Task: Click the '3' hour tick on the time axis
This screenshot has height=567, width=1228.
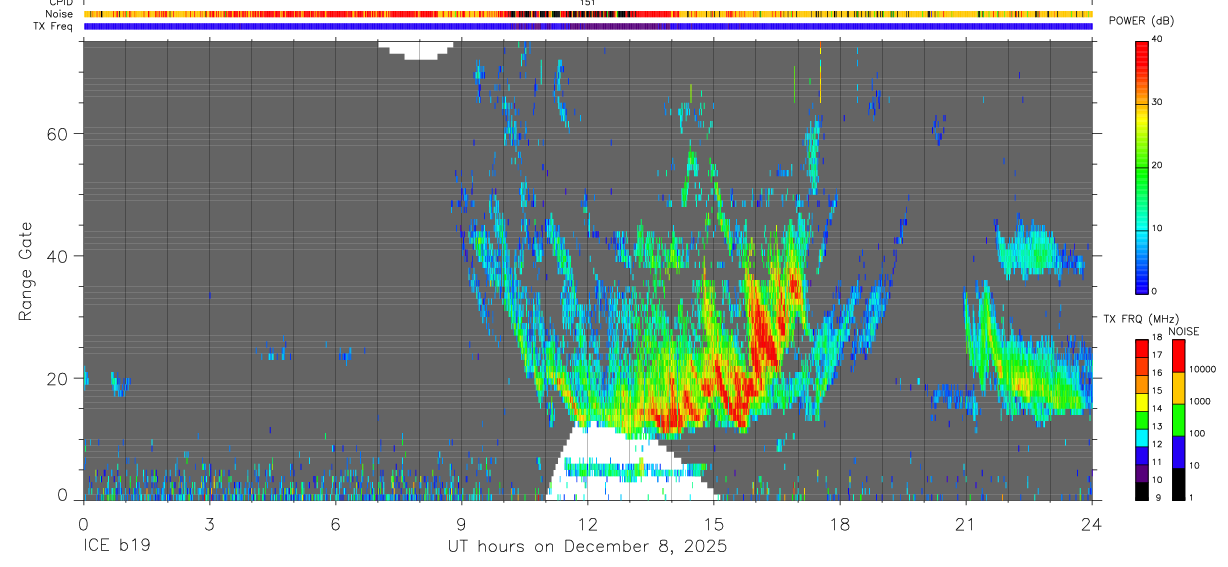Action: tap(209, 523)
